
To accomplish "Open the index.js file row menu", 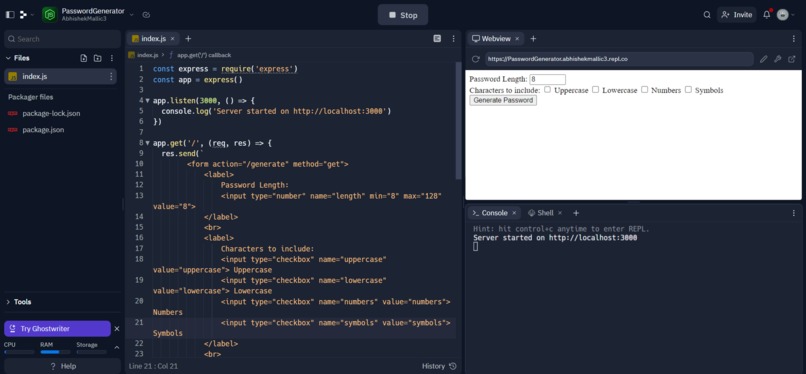I will pos(111,77).
